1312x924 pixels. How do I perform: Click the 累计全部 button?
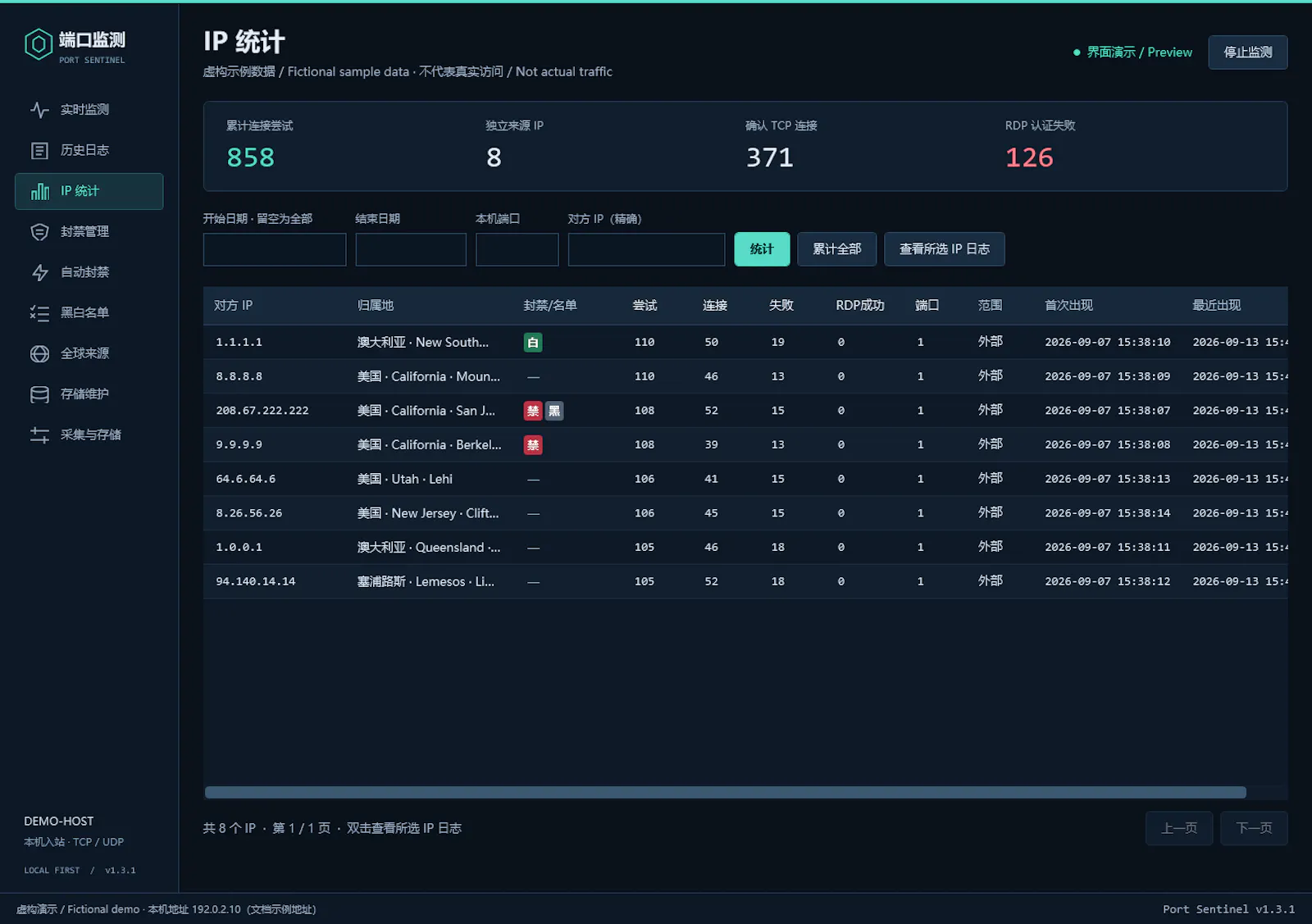(836, 249)
